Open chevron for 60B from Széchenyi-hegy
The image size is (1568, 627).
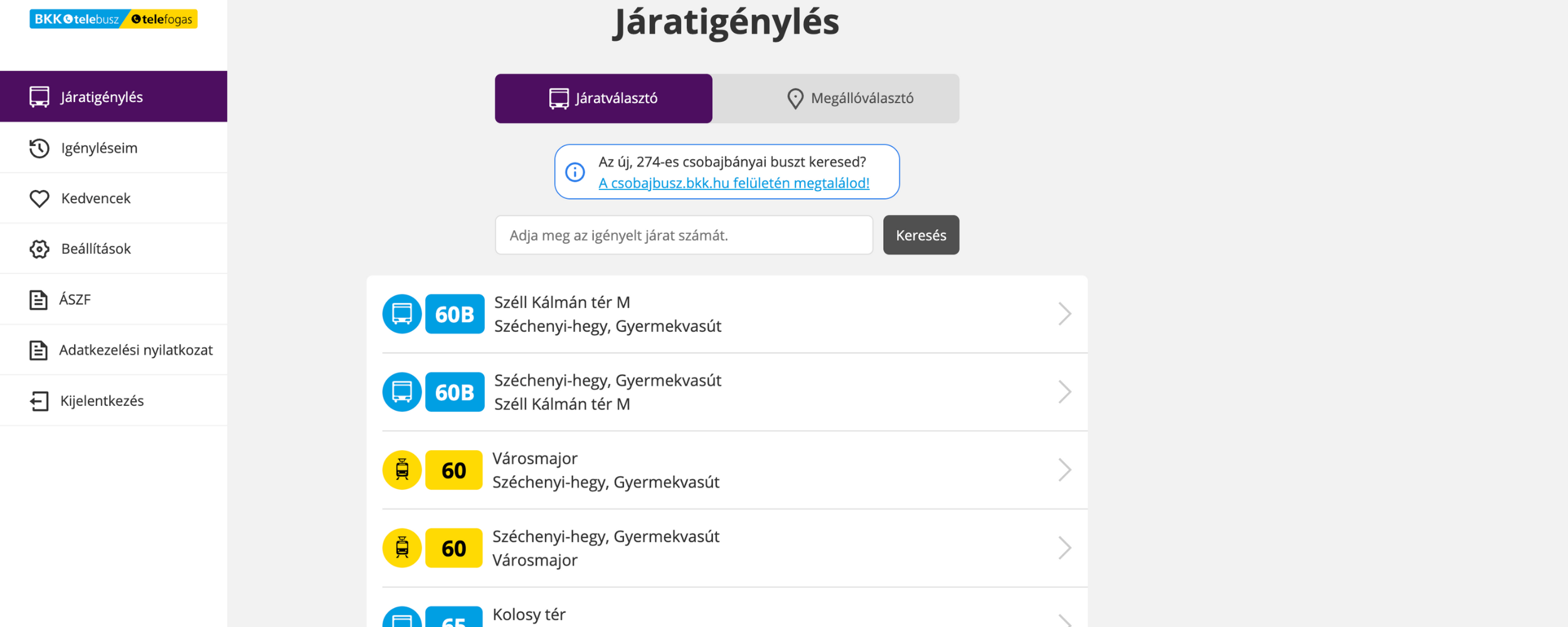pyautogui.click(x=1064, y=392)
